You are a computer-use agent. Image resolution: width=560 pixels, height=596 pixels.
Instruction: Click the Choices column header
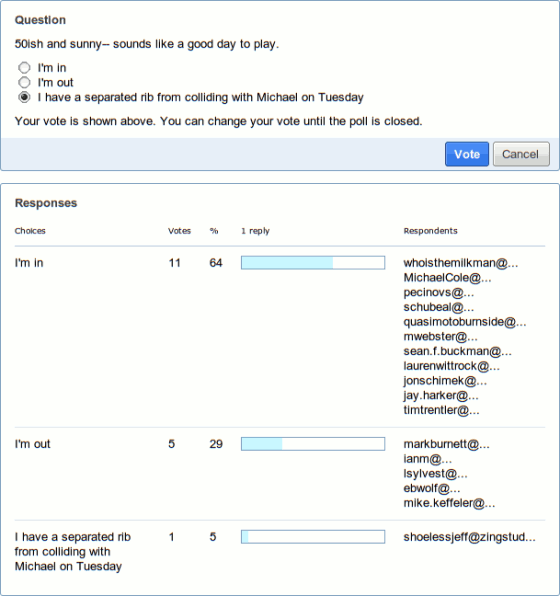(x=30, y=231)
